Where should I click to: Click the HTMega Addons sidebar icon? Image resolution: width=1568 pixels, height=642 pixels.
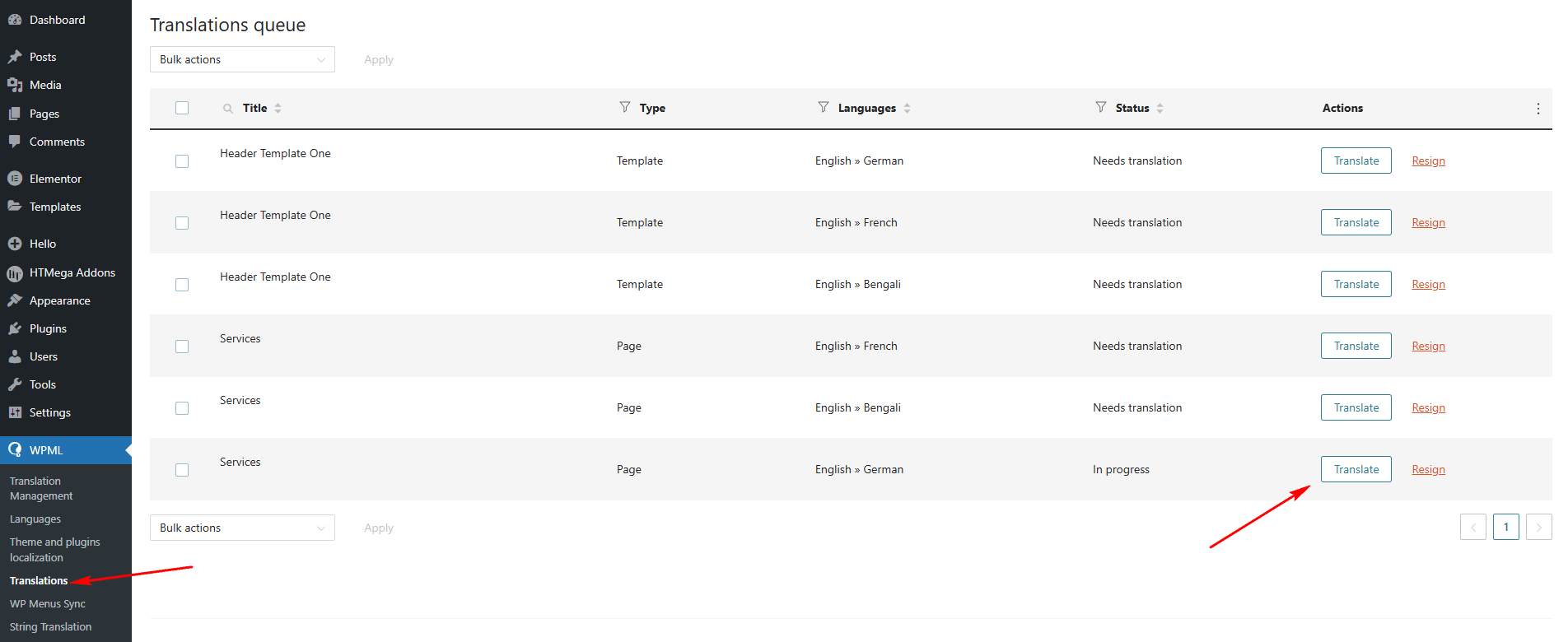click(15, 273)
